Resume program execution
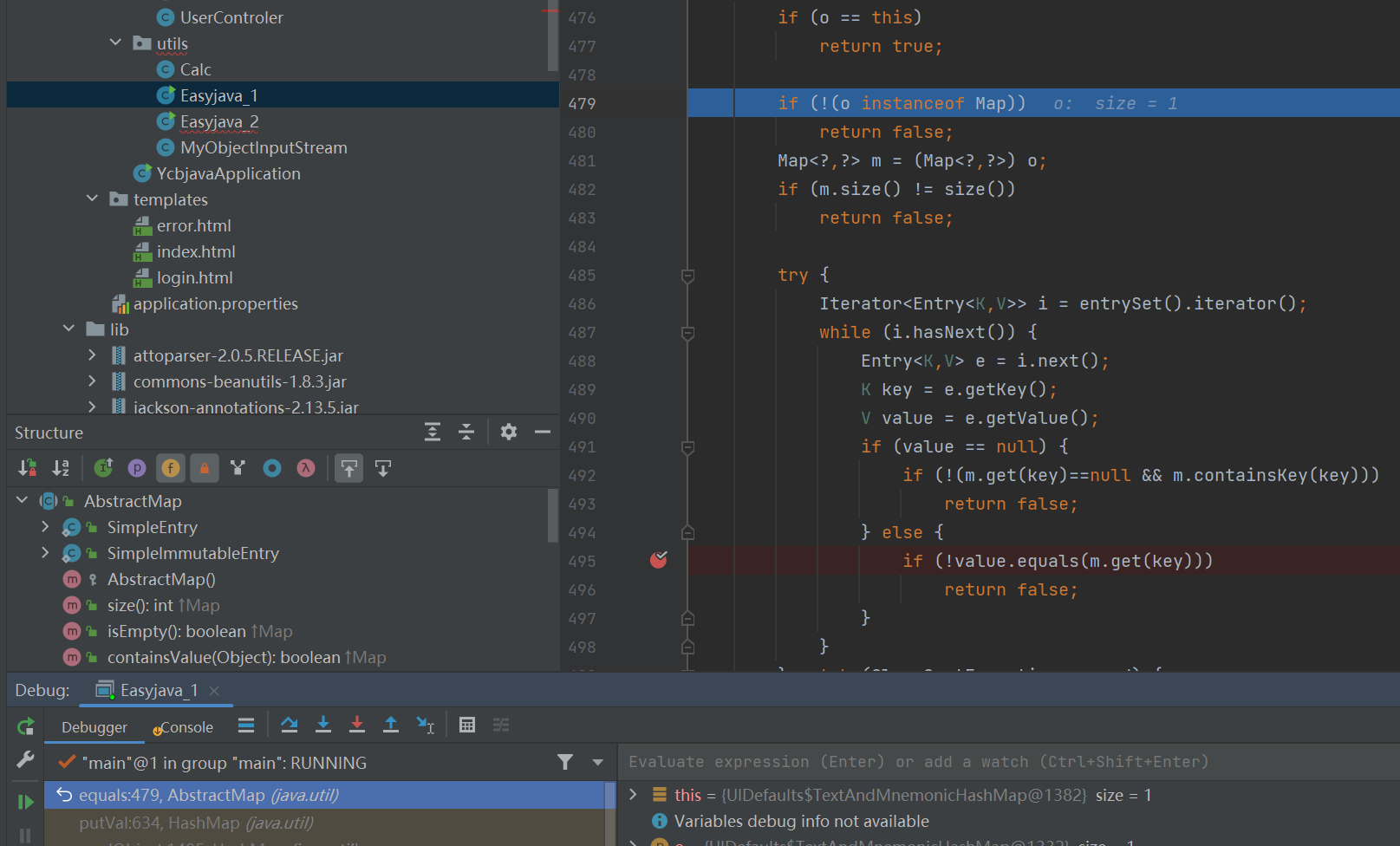This screenshot has height=846, width=1400. (25, 802)
